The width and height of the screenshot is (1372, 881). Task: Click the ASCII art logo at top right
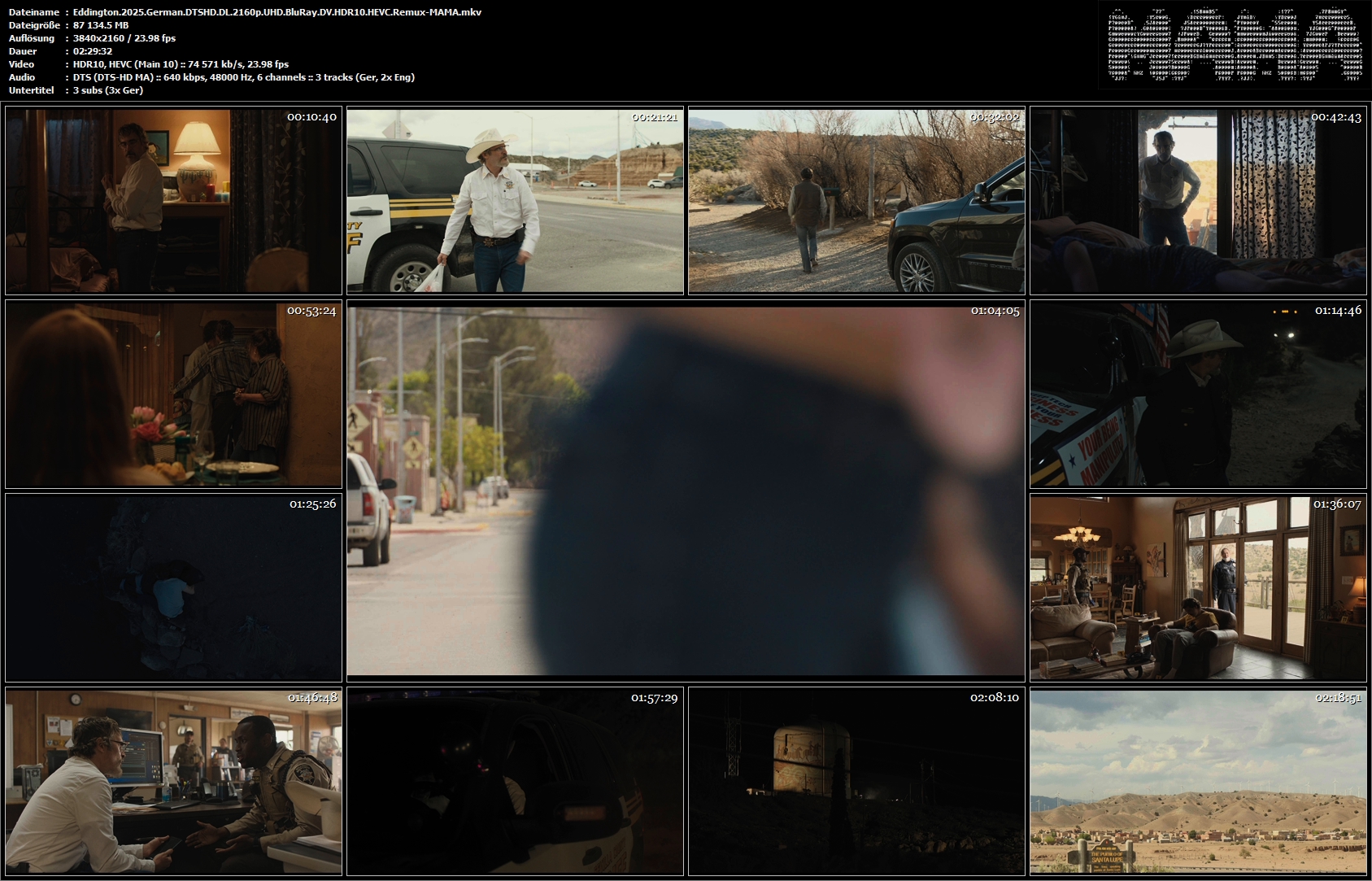point(1235,45)
